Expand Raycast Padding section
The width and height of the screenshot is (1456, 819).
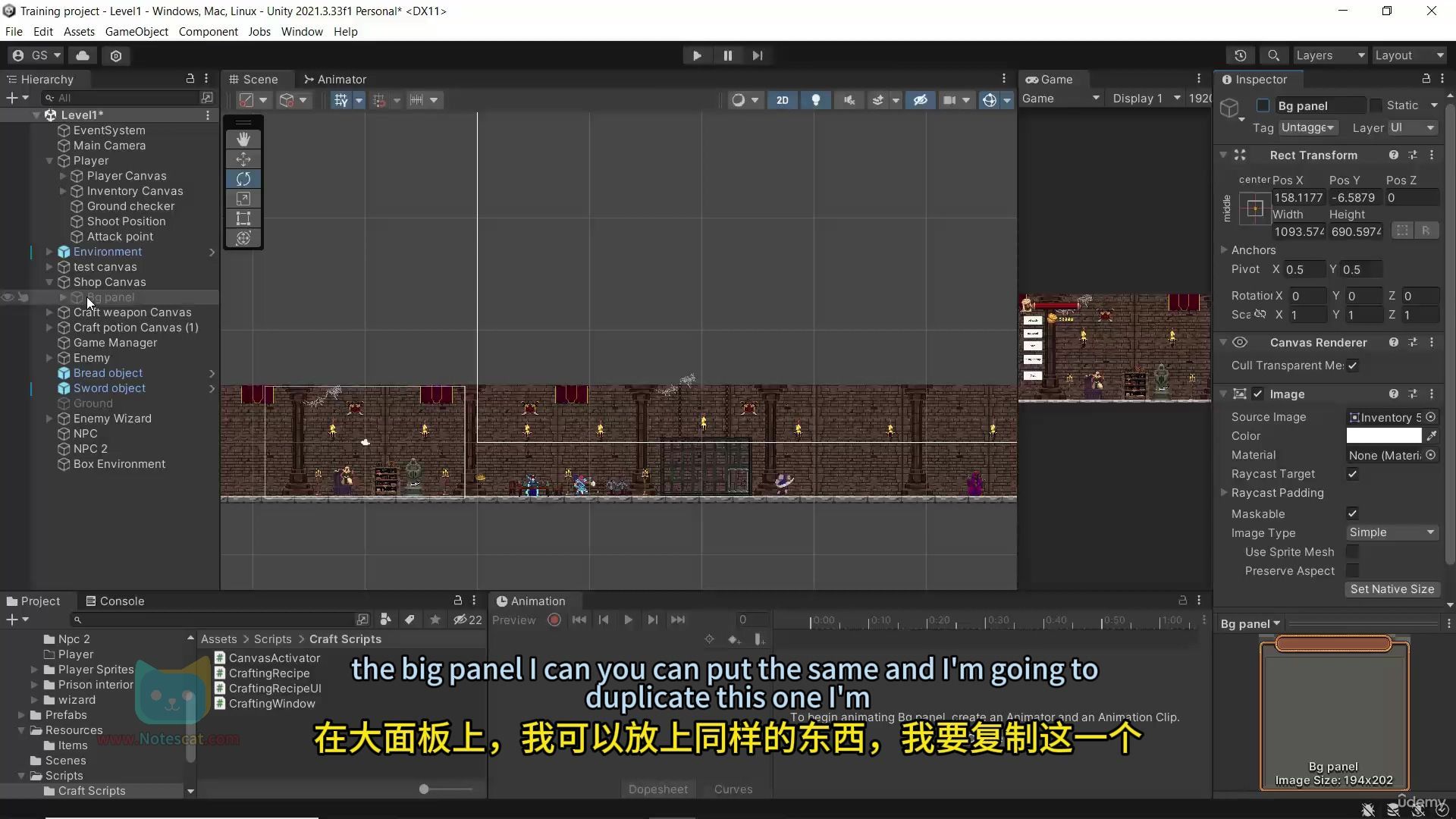(x=1224, y=492)
